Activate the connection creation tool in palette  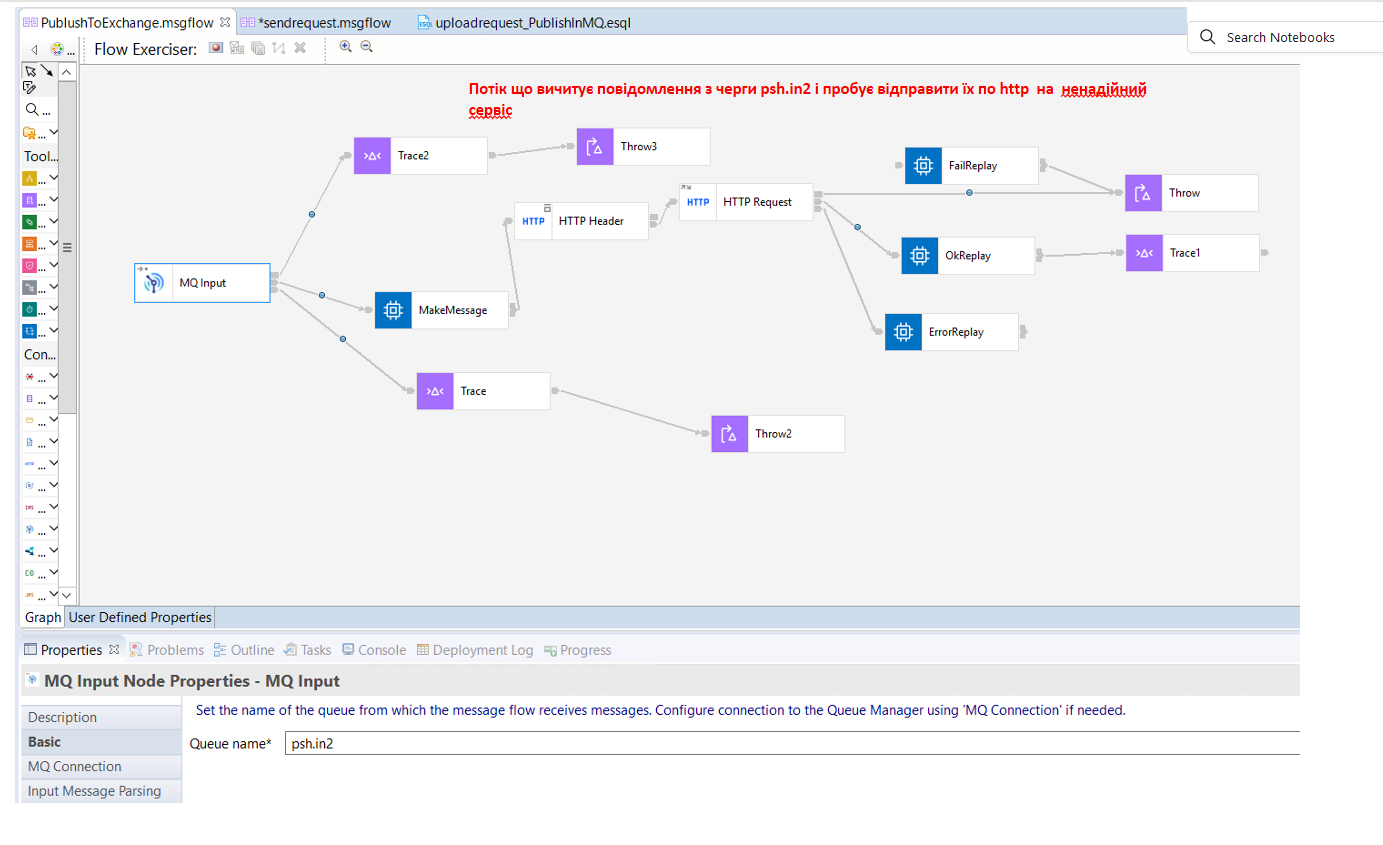point(46,72)
